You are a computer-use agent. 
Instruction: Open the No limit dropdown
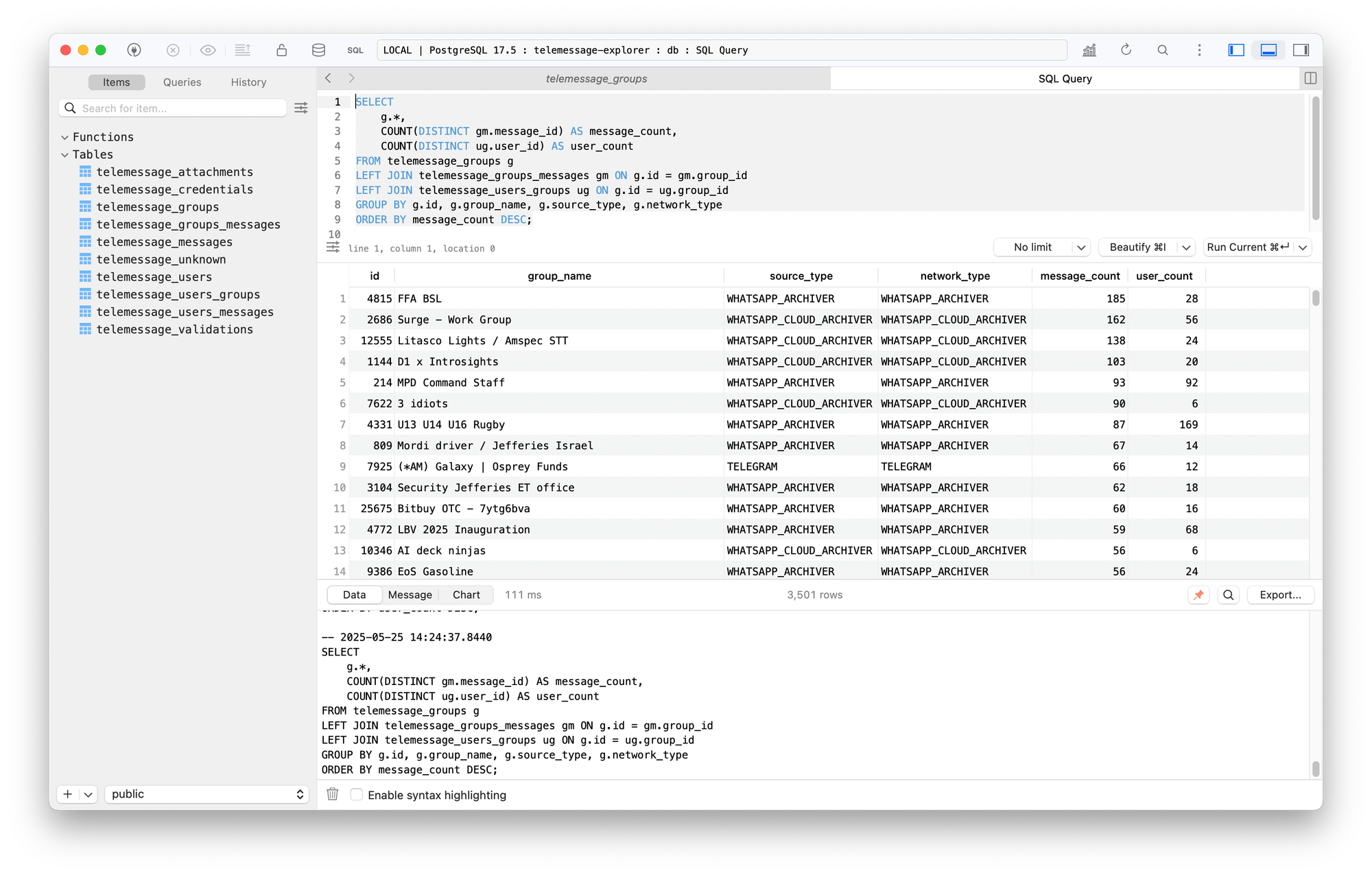click(1041, 247)
